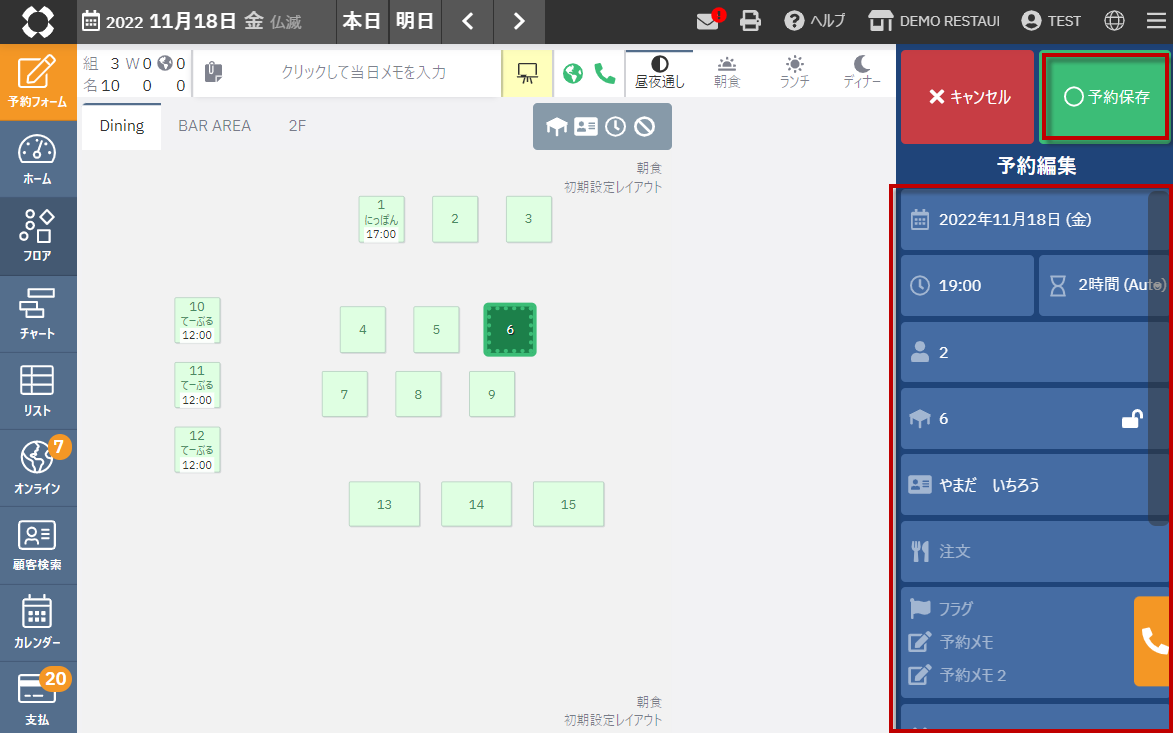Select table 14 on floor

(x=477, y=504)
